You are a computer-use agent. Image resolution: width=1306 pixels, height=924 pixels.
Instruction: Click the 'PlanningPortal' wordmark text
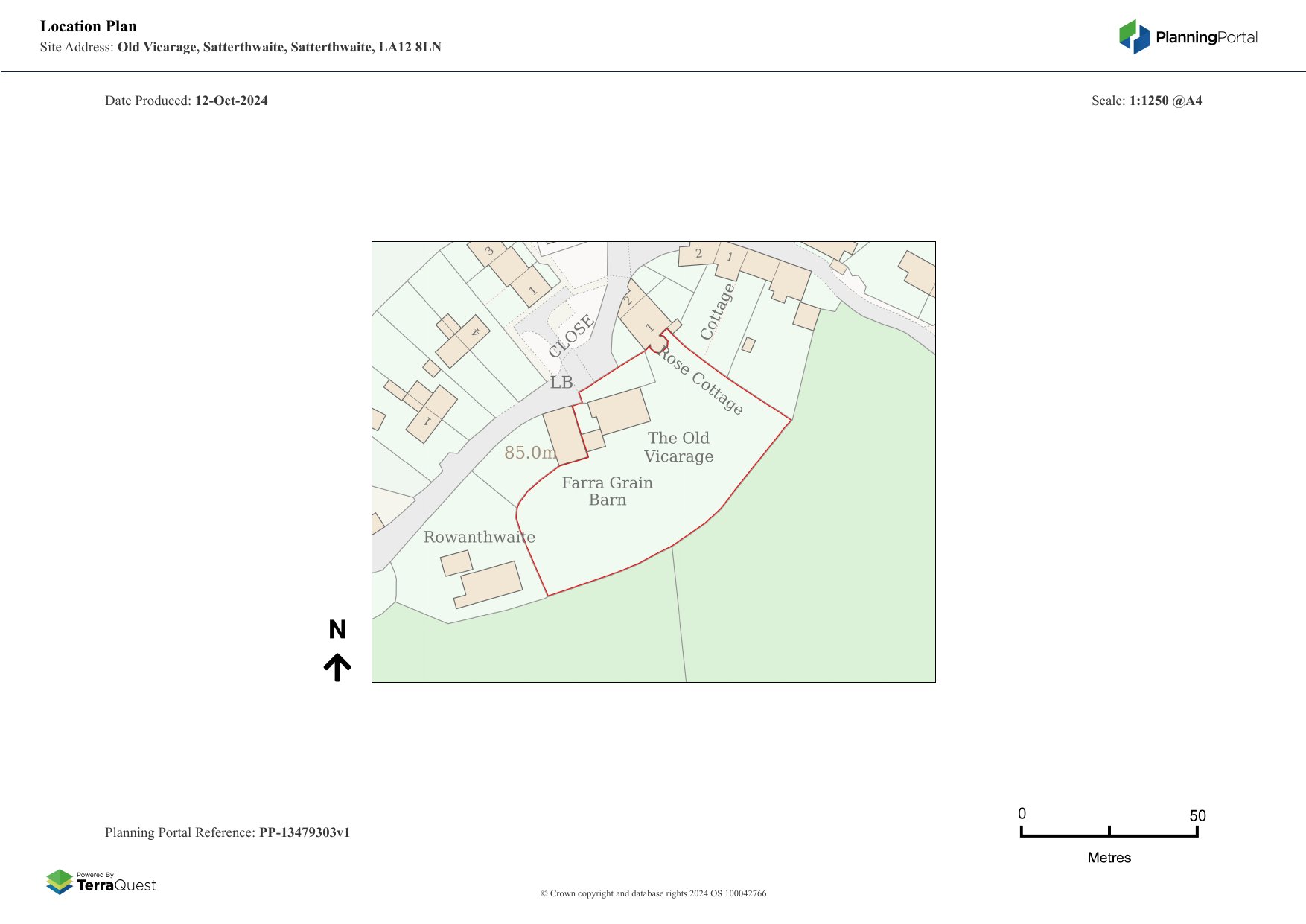click(1206, 37)
